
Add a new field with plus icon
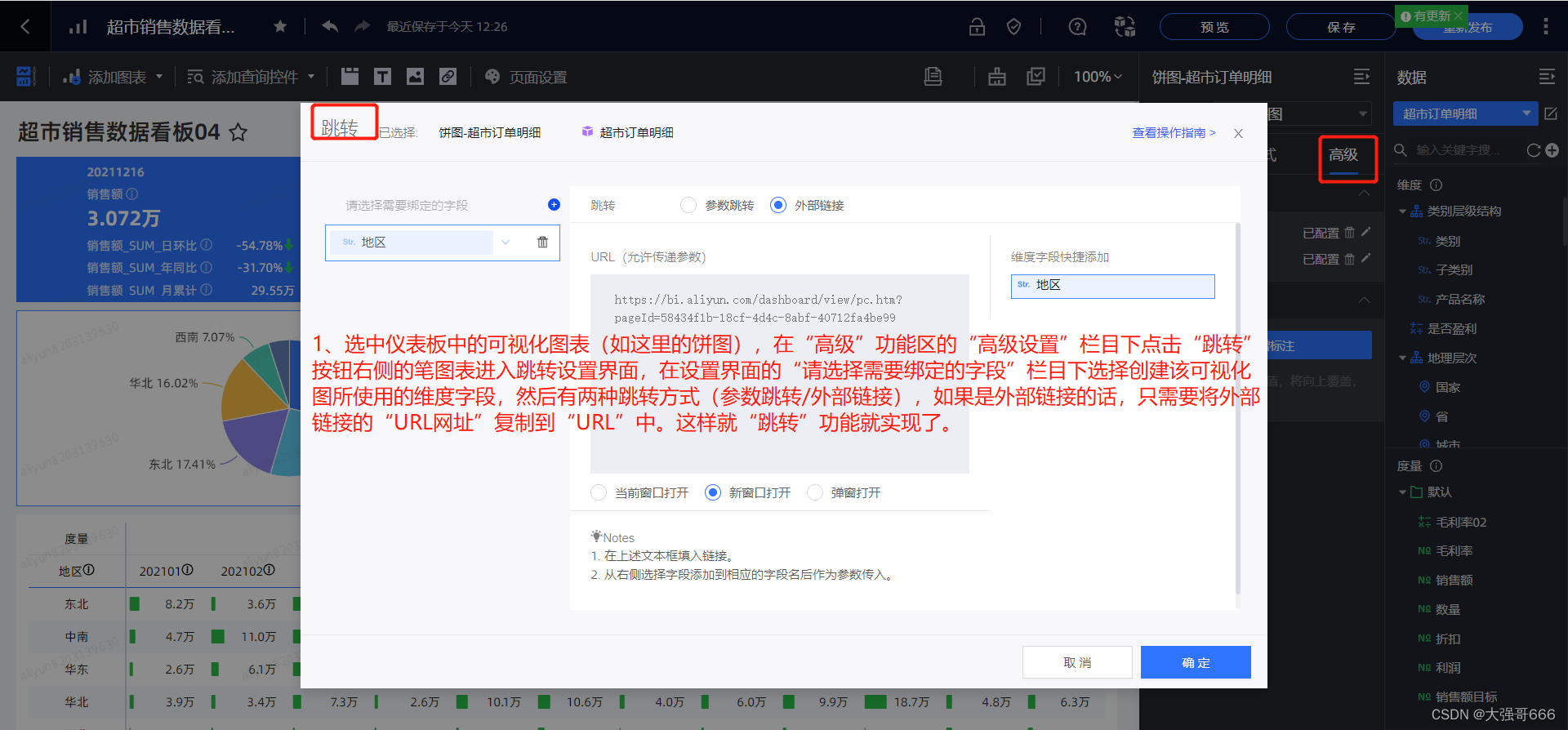pyautogui.click(x=1552, y=150)
